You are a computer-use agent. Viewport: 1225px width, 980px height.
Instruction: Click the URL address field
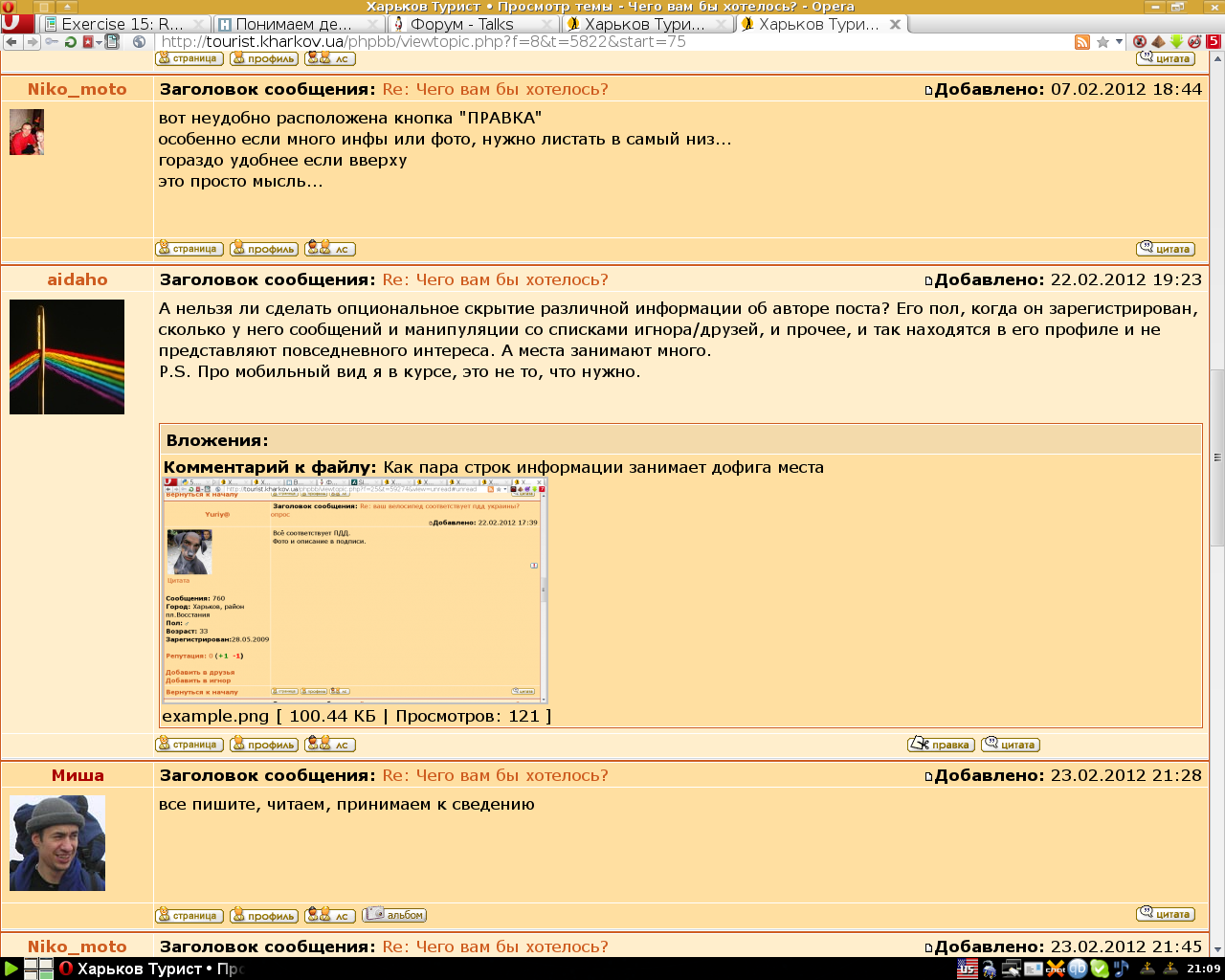[x=612, y=42]
